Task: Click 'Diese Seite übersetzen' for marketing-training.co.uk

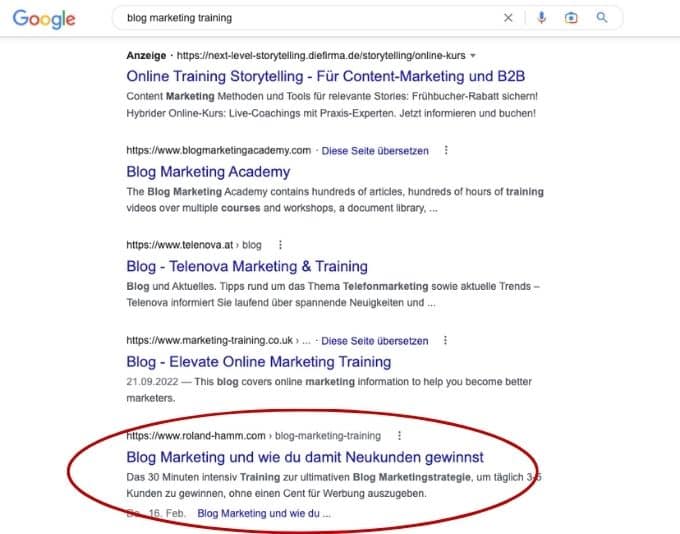Action: (374, 341)
